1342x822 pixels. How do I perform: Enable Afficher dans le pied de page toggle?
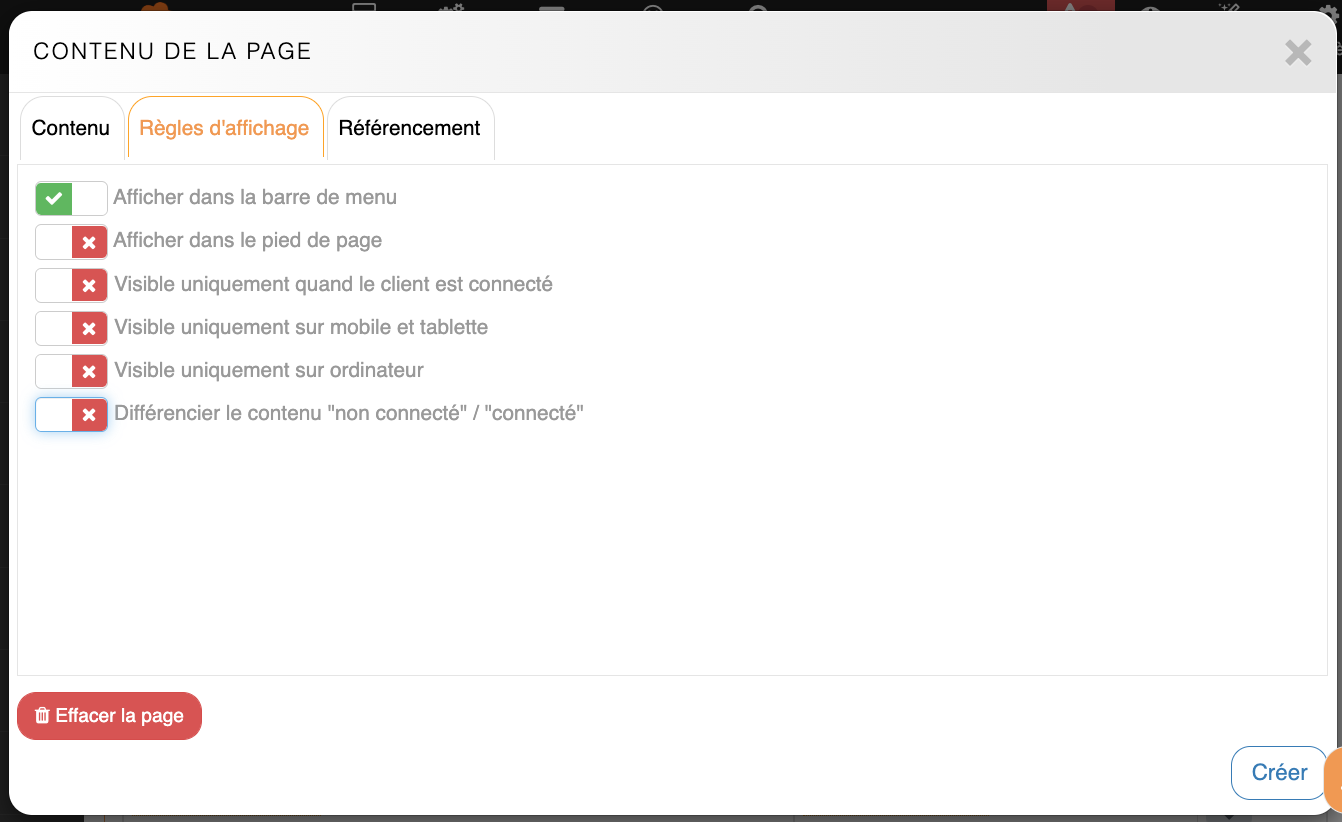pos(71,241)
